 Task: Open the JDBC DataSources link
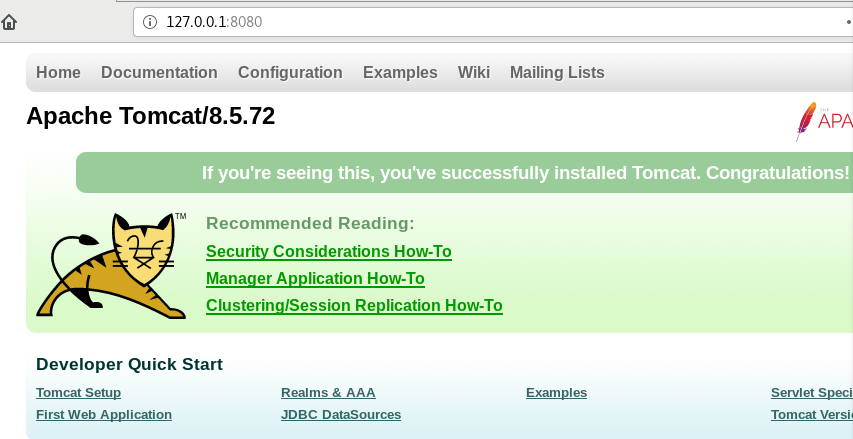(341, 415)
